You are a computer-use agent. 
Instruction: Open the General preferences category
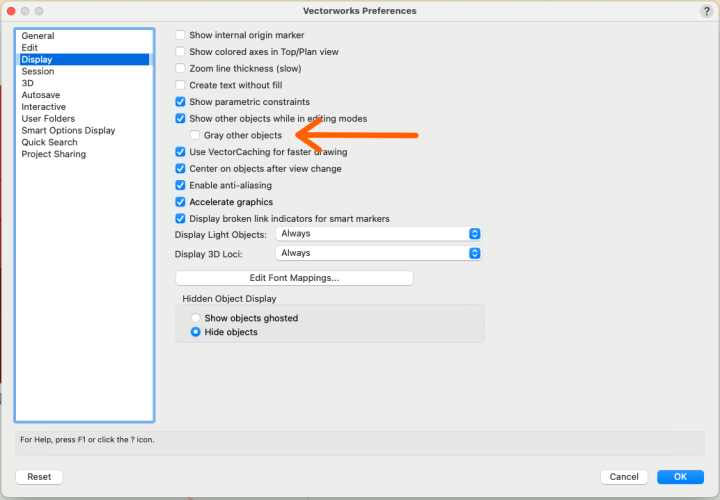click(38, 36)
